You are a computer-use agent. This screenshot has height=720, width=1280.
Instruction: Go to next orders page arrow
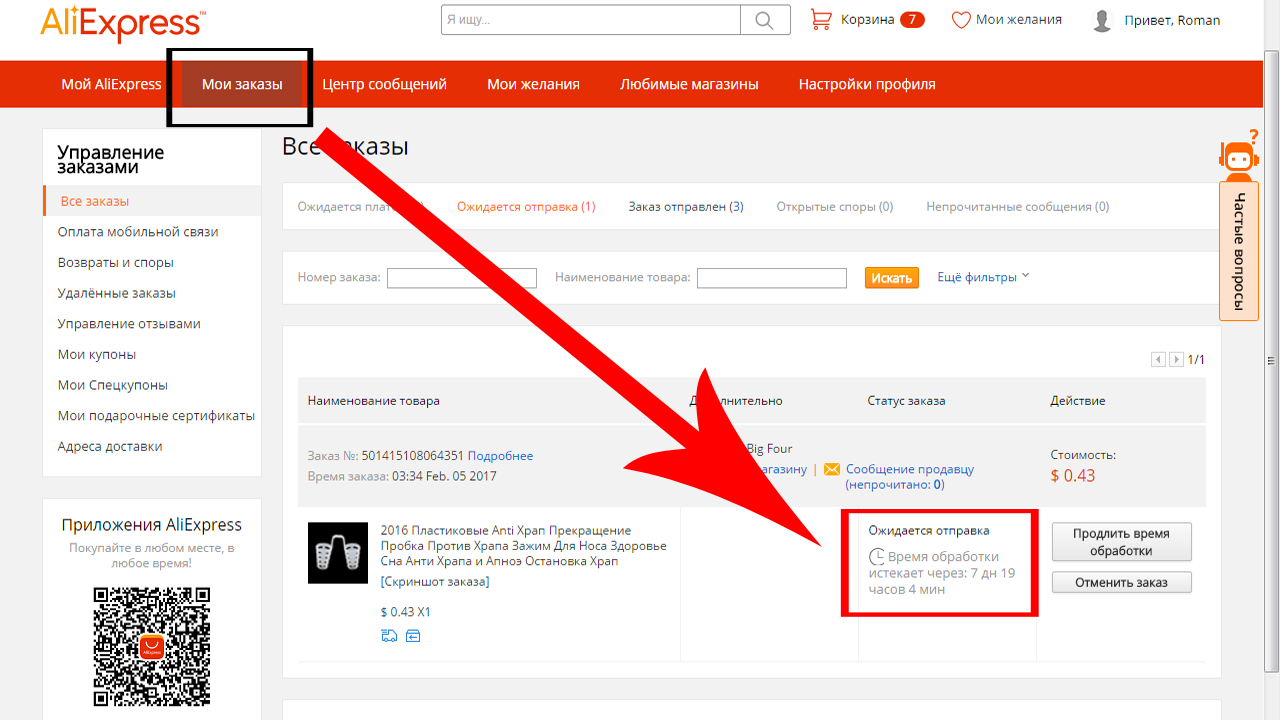[1176, 359]
